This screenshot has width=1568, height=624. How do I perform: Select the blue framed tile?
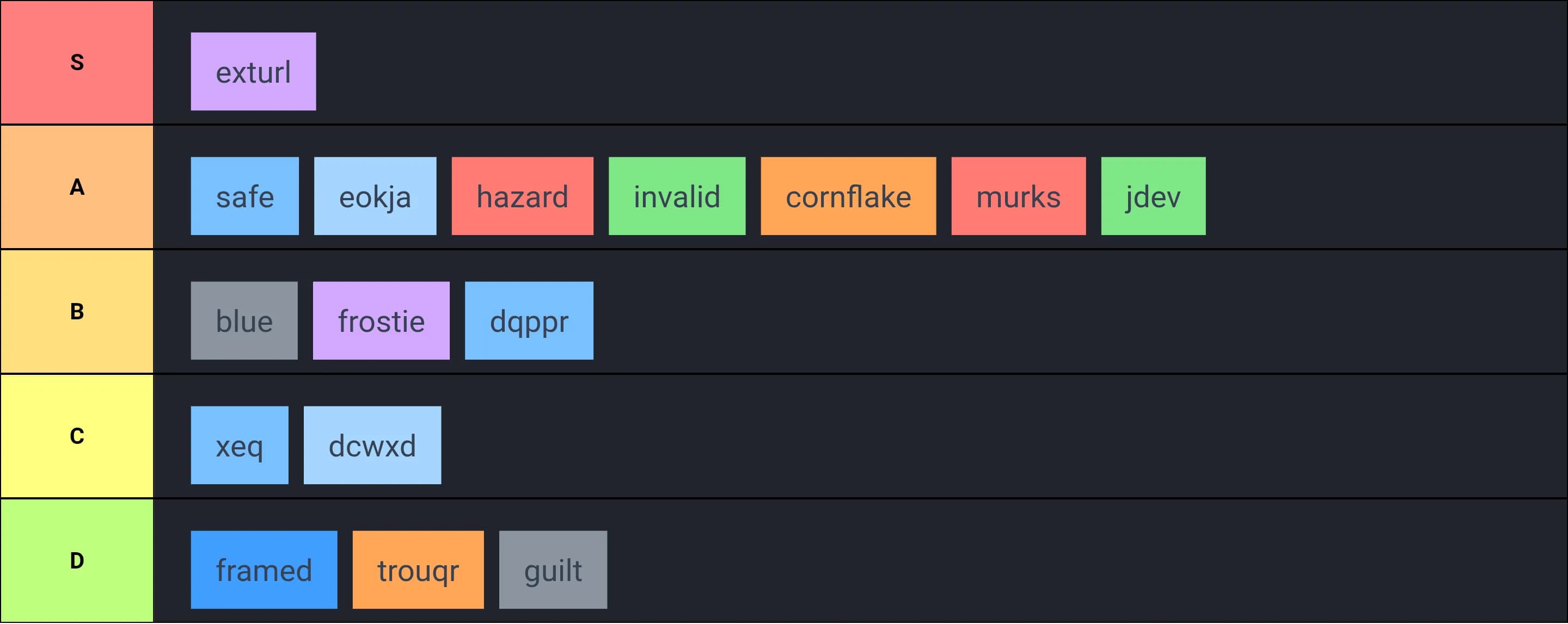[264, 571]
